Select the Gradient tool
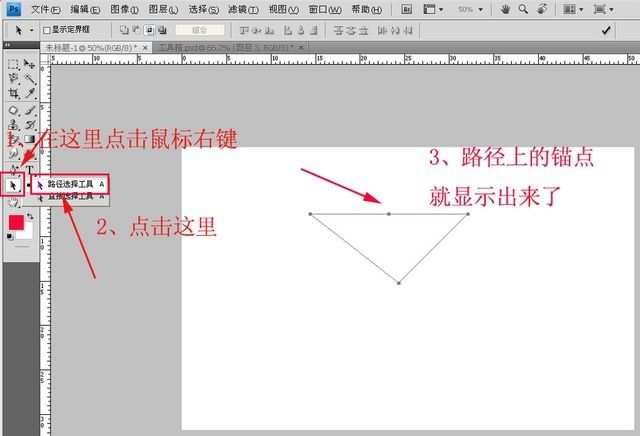 pyautogui.click(x=29, y=139)
